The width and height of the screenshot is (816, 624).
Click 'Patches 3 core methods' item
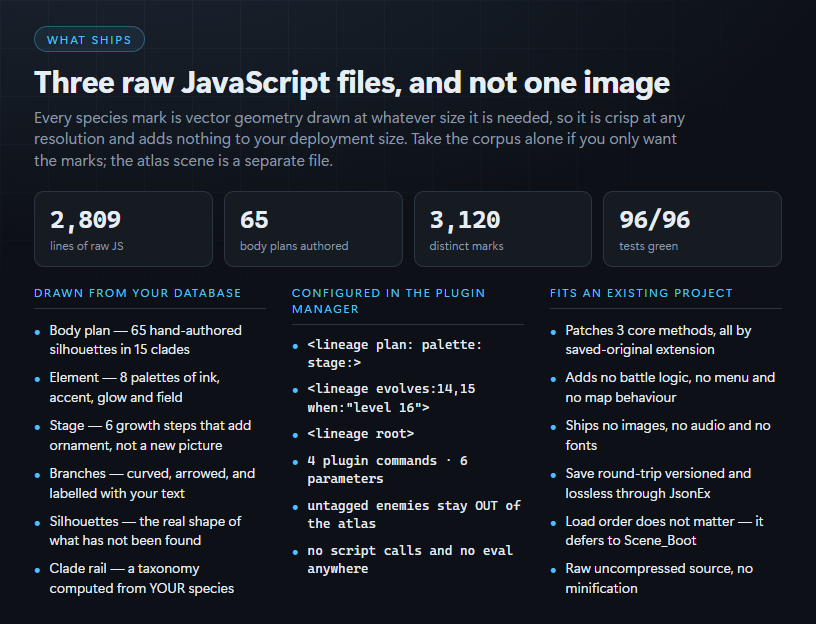[x=658, y=340]
